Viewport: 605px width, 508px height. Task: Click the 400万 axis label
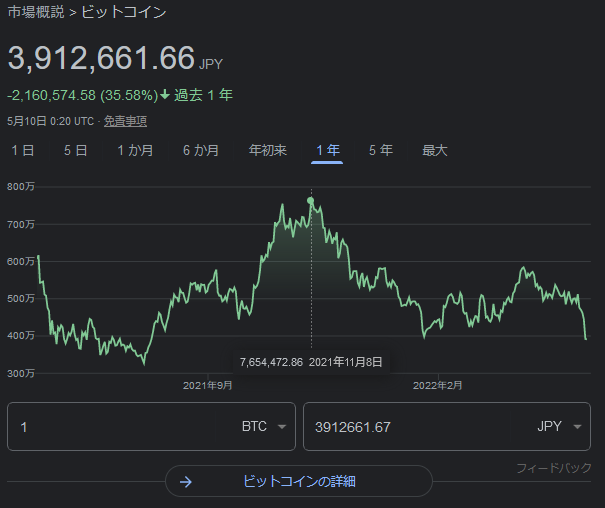click(x=21, y=336)
